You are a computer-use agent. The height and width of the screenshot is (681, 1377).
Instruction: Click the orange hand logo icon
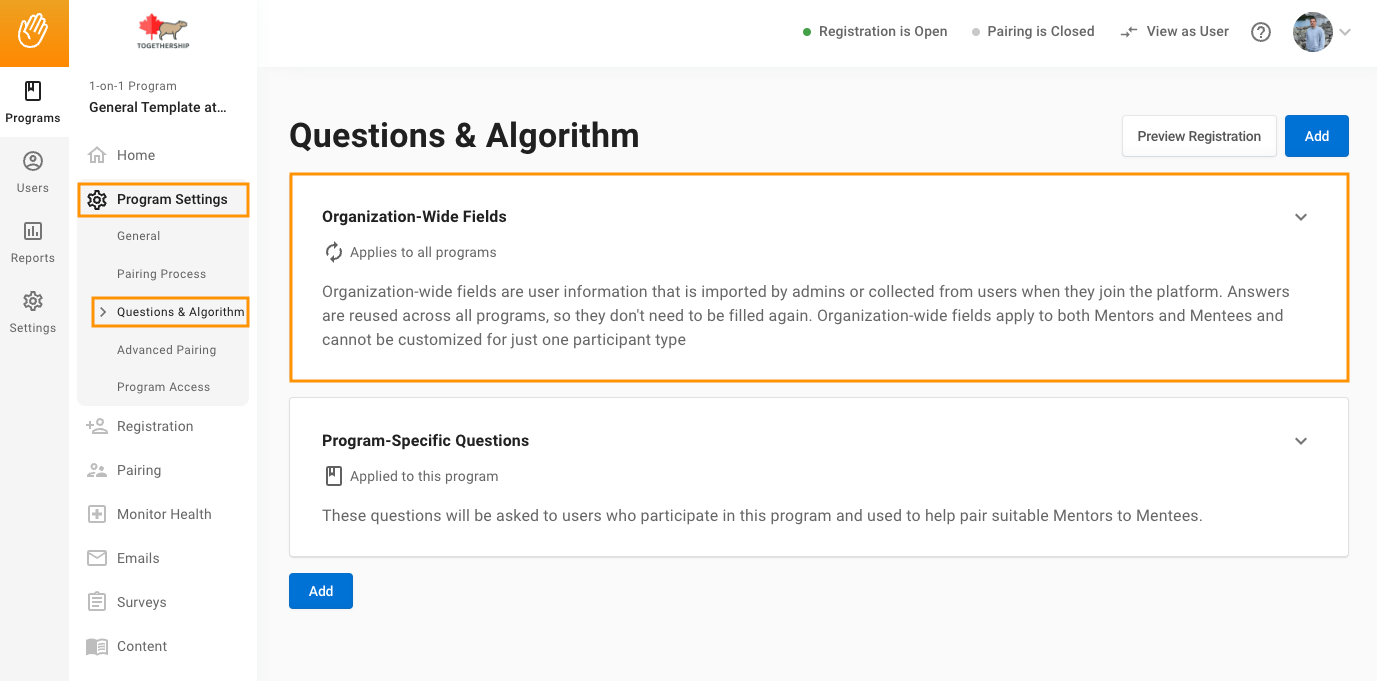[x=34, y=32]
